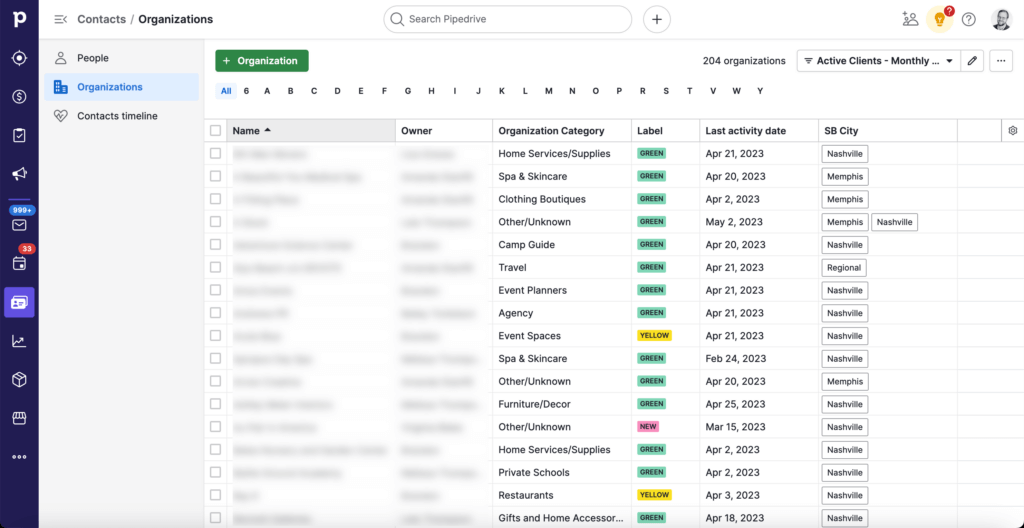Select Organizations in the side menu
The height and width of the screenshot is (528, 1024).
coord(121,87)
